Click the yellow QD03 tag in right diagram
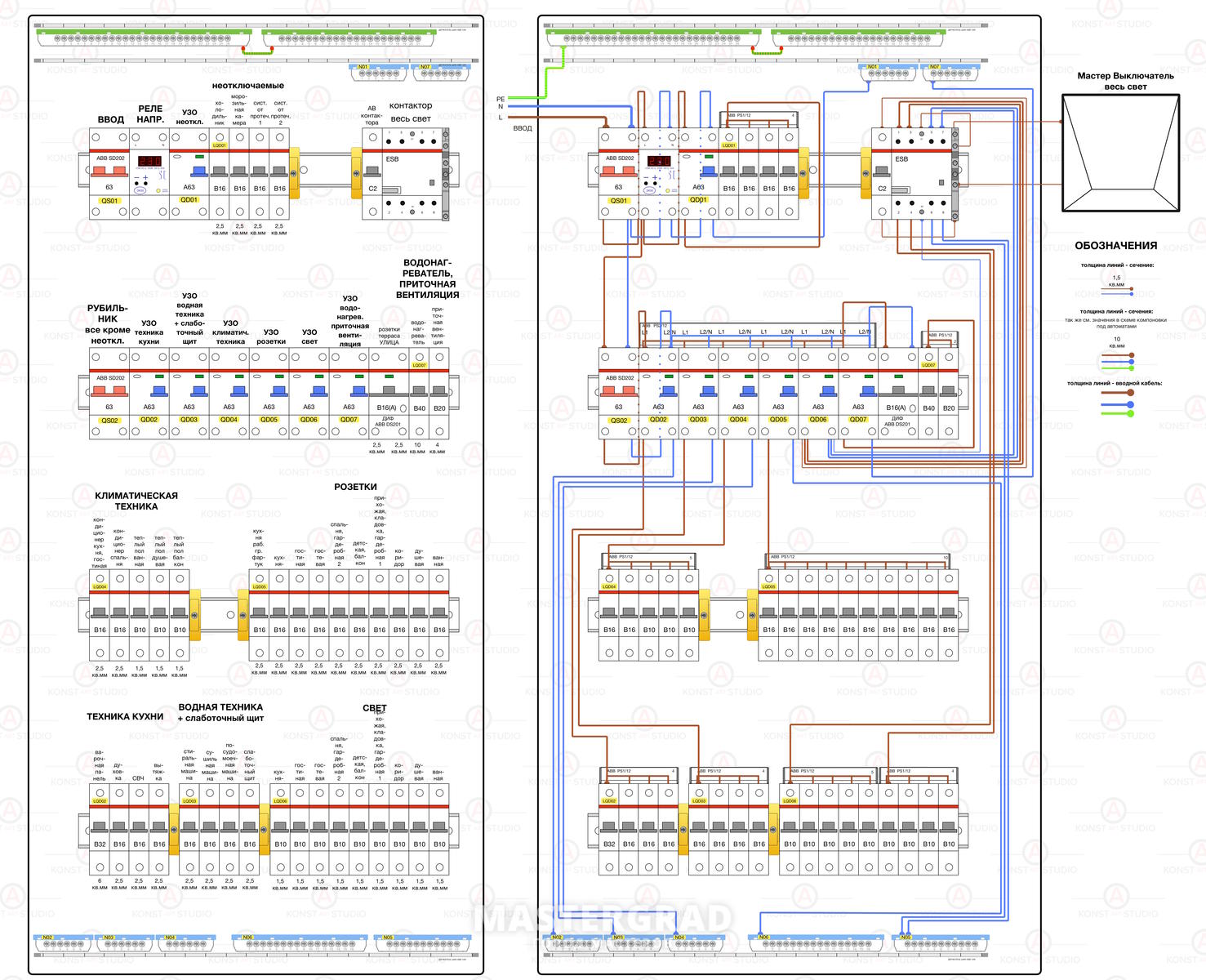This screenshot has height=980, width=1206. click(698, 420)
